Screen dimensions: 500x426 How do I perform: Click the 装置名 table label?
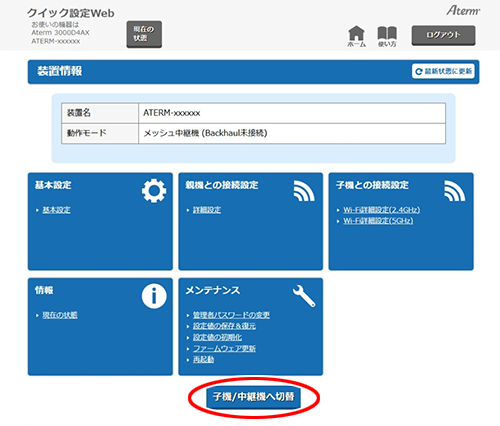point(79,113)
